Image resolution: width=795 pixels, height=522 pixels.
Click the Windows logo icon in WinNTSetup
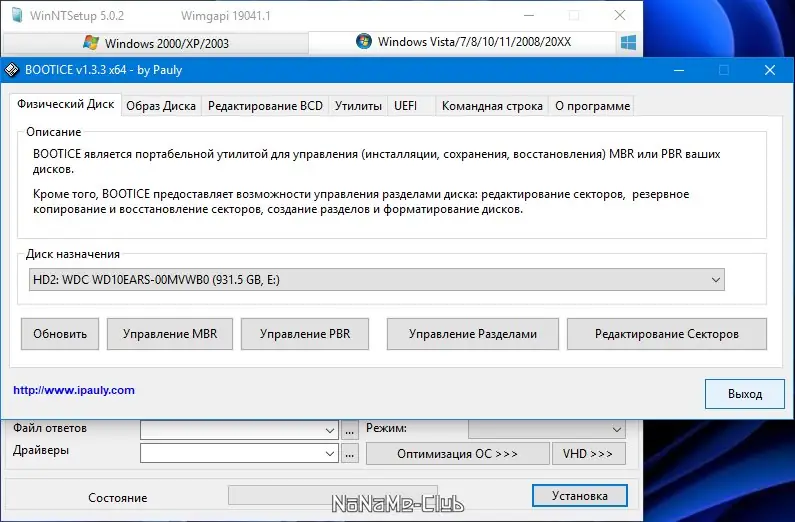click(628, 43)
